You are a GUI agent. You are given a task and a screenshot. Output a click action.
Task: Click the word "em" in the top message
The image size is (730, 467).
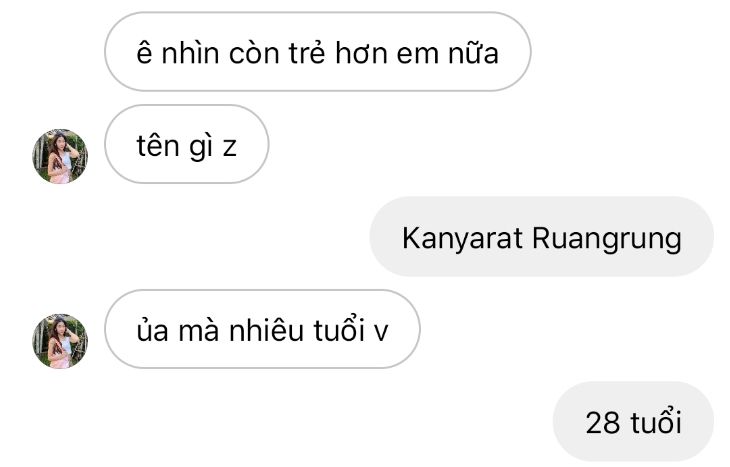(x=417, y=55)
